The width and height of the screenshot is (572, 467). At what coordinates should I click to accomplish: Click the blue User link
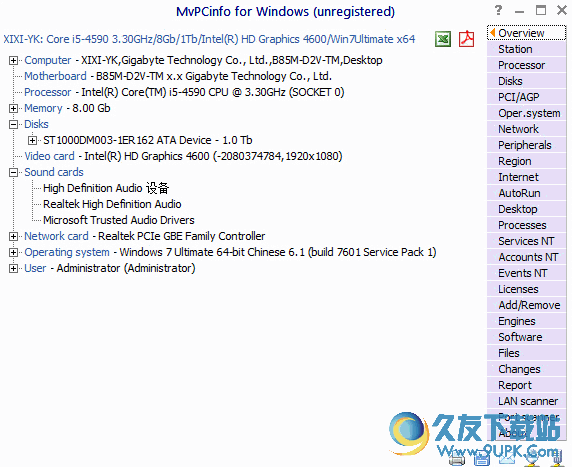(x=35, y=268)
